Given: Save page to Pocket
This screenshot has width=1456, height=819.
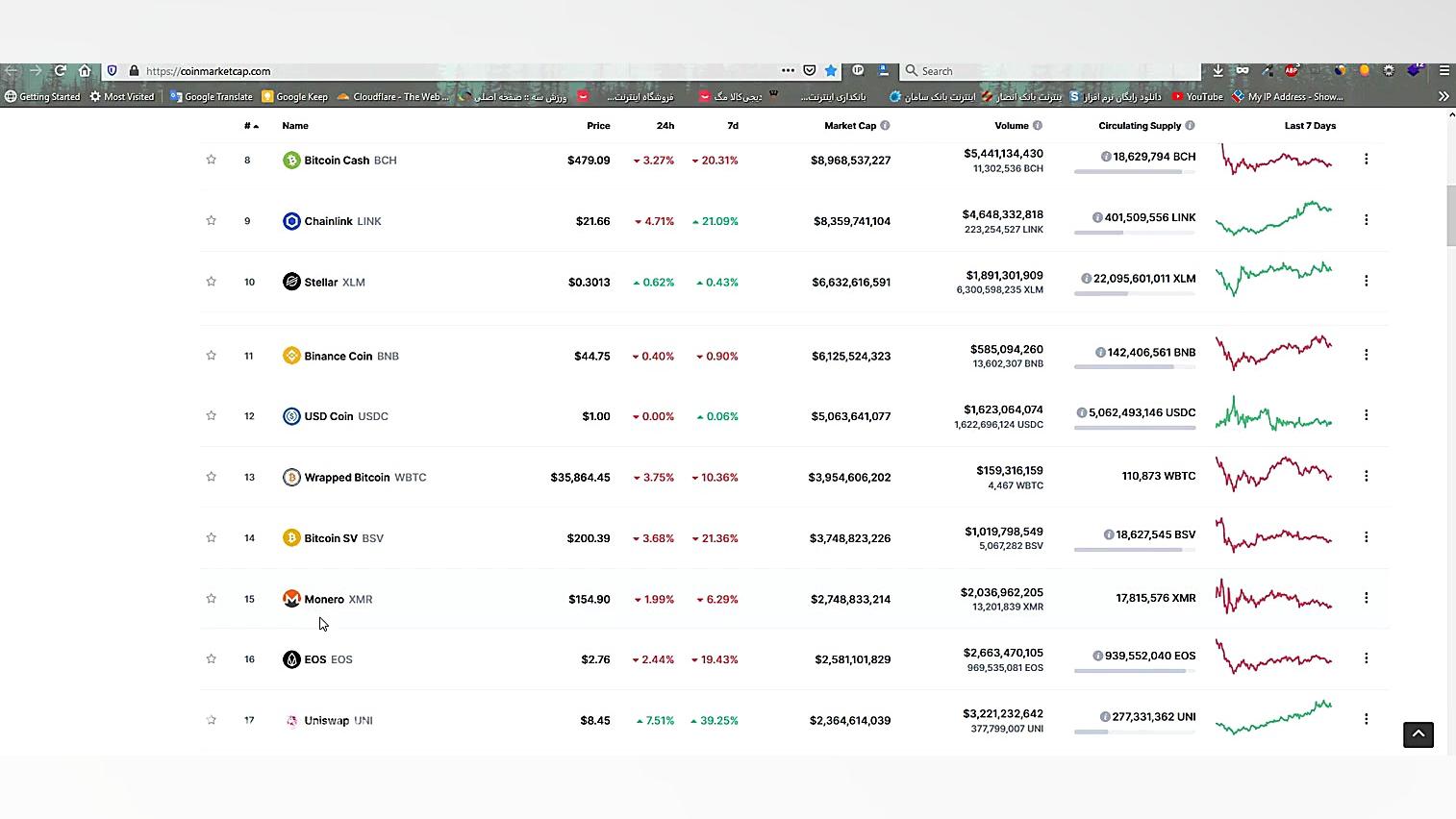Looking at the screenshot, I should (810, 70).
